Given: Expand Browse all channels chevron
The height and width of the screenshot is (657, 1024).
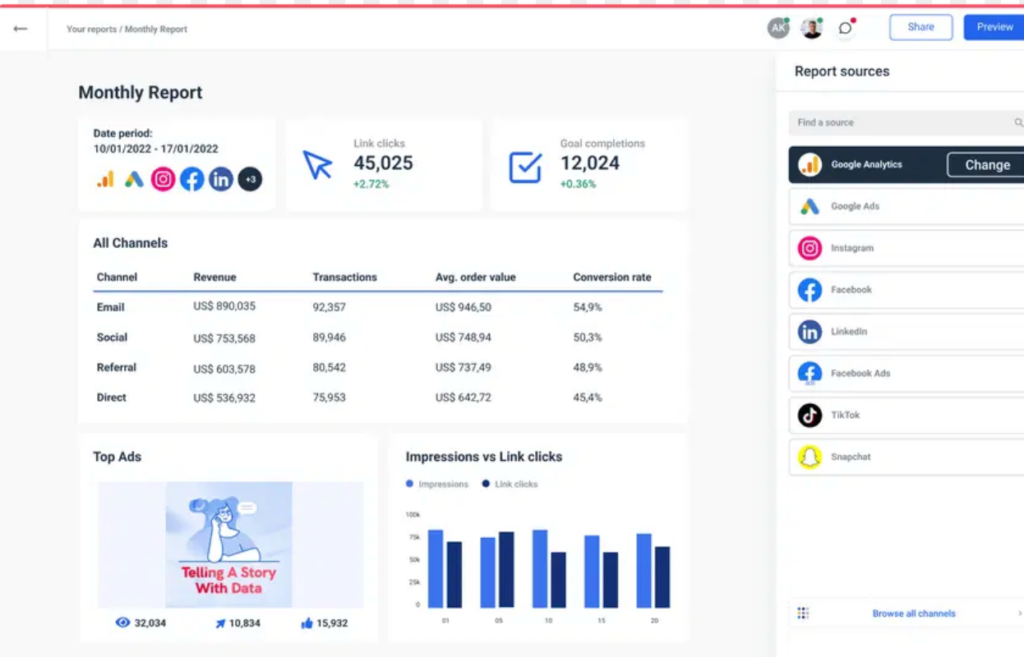Looking at the screenshot, I should pyautogui.click(x=1019, y=613).
